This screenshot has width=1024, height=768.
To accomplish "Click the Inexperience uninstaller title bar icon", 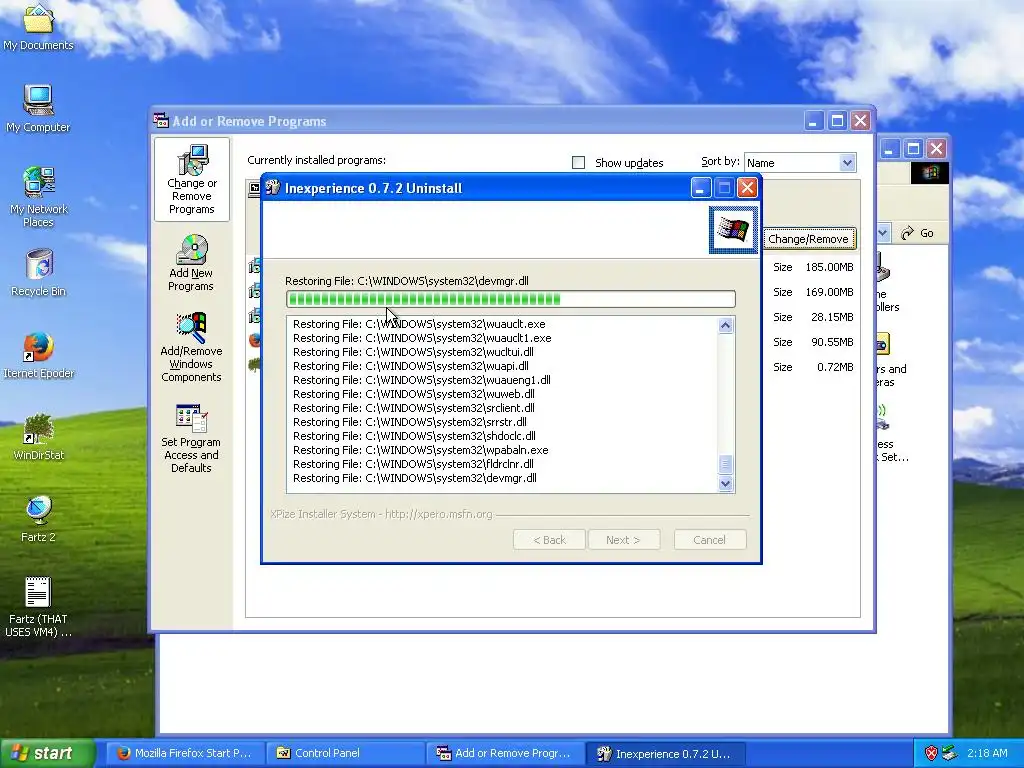I will pos(273,188).
